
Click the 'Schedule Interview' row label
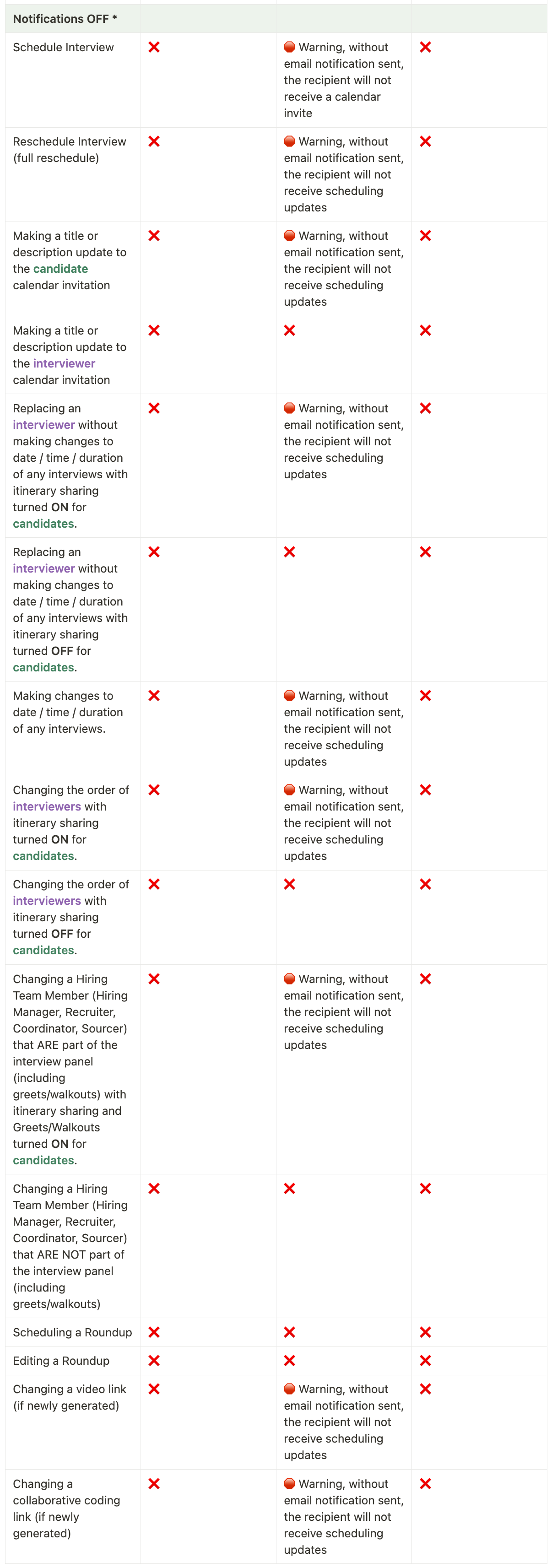click(x=63, y=47)
